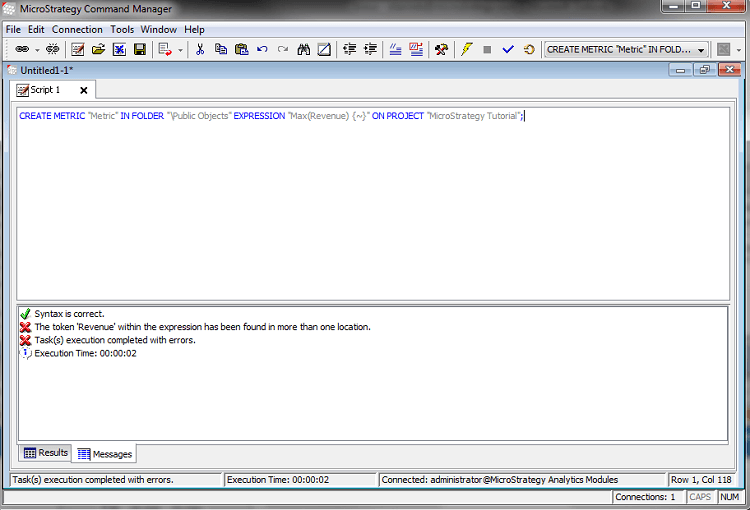Close the Script 1 tab with its X

pyautogui.click(x=84, y=90)
